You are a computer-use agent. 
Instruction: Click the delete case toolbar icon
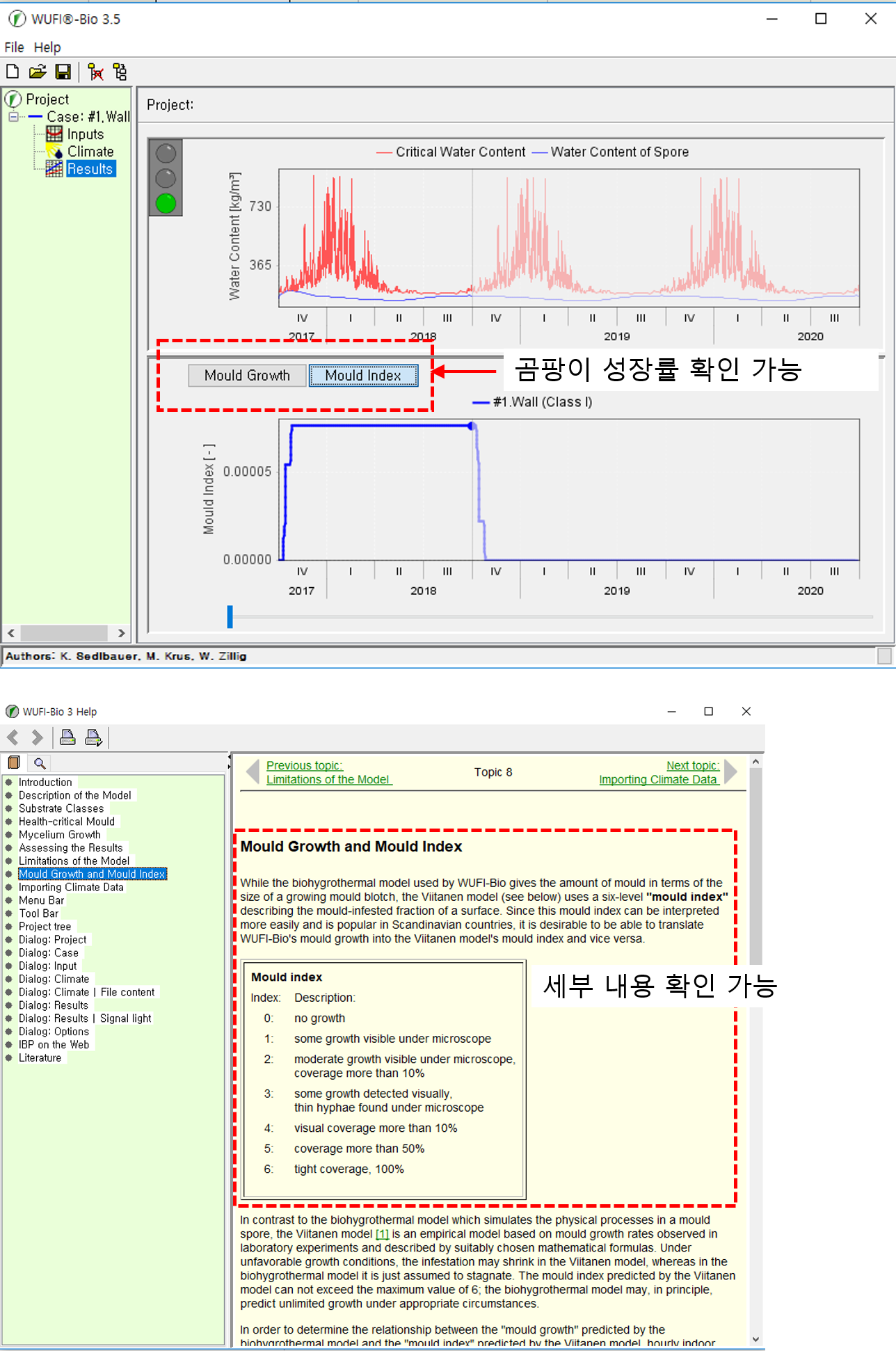coord(96,72)
